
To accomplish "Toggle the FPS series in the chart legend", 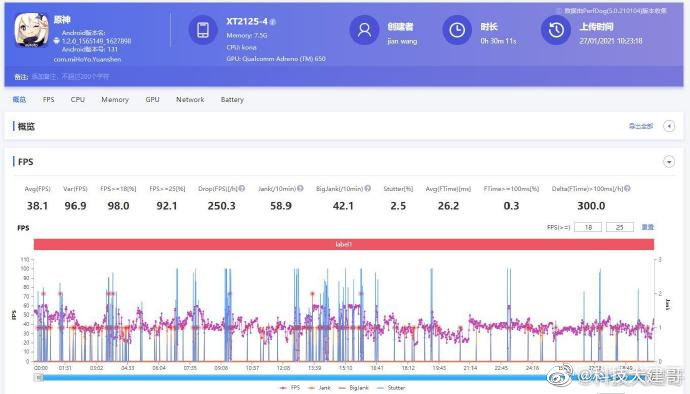I will click(290, 388).
